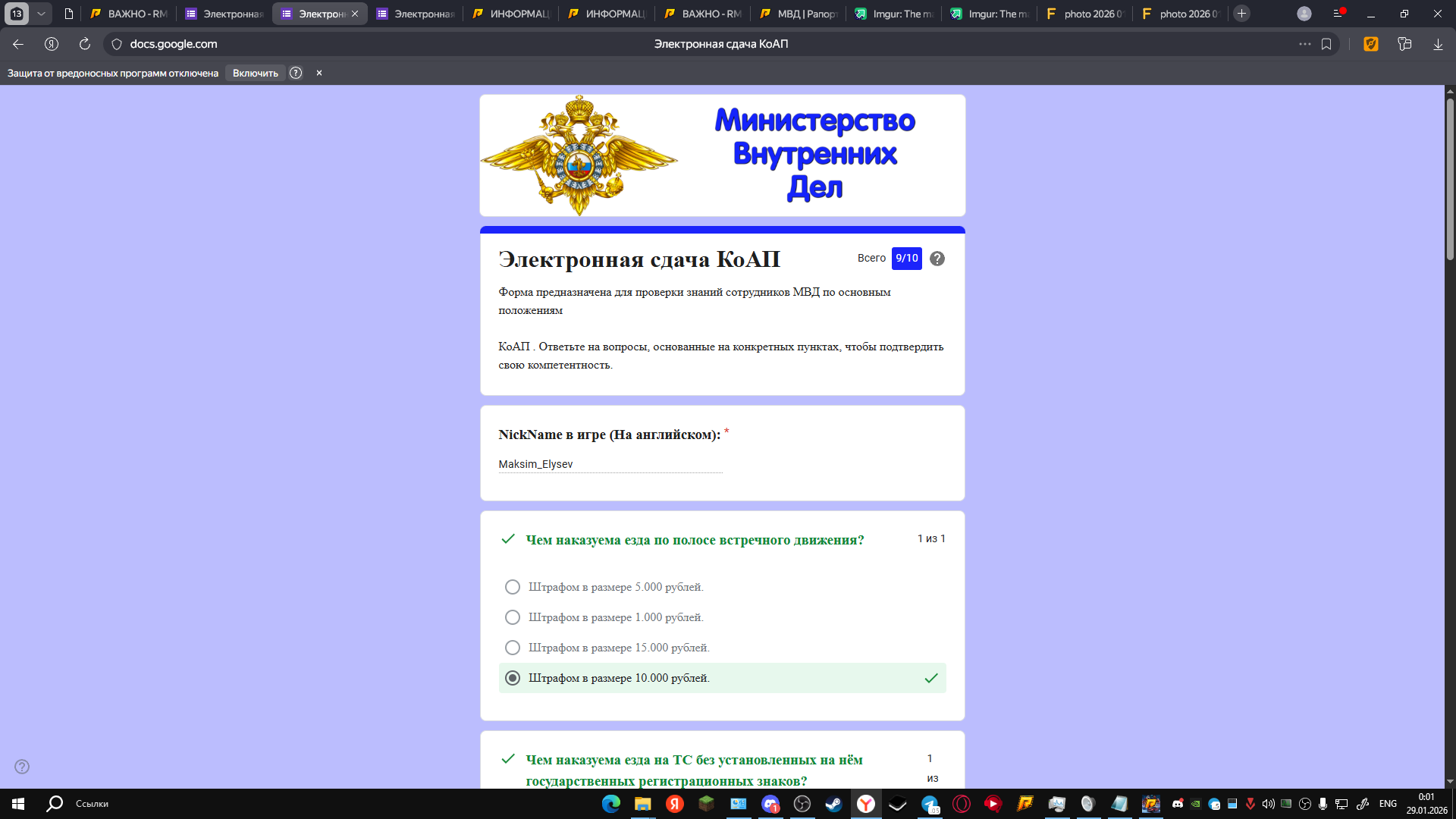Select the 1.000 рублей fine option
The image size is (1456, 819).
pyautogui.click(x=513, y=617)
